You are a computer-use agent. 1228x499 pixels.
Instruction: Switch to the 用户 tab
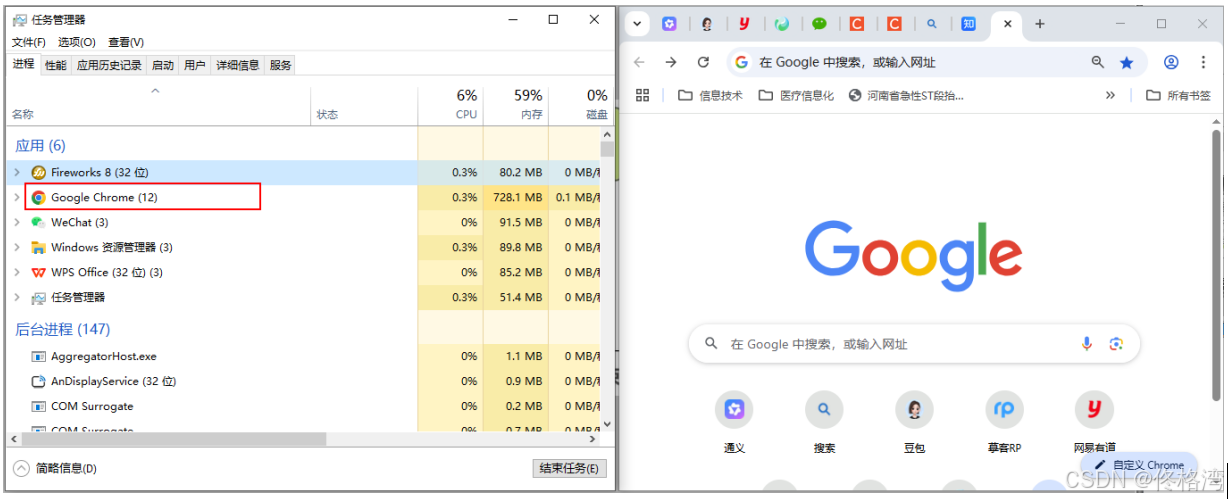point(195,65)
